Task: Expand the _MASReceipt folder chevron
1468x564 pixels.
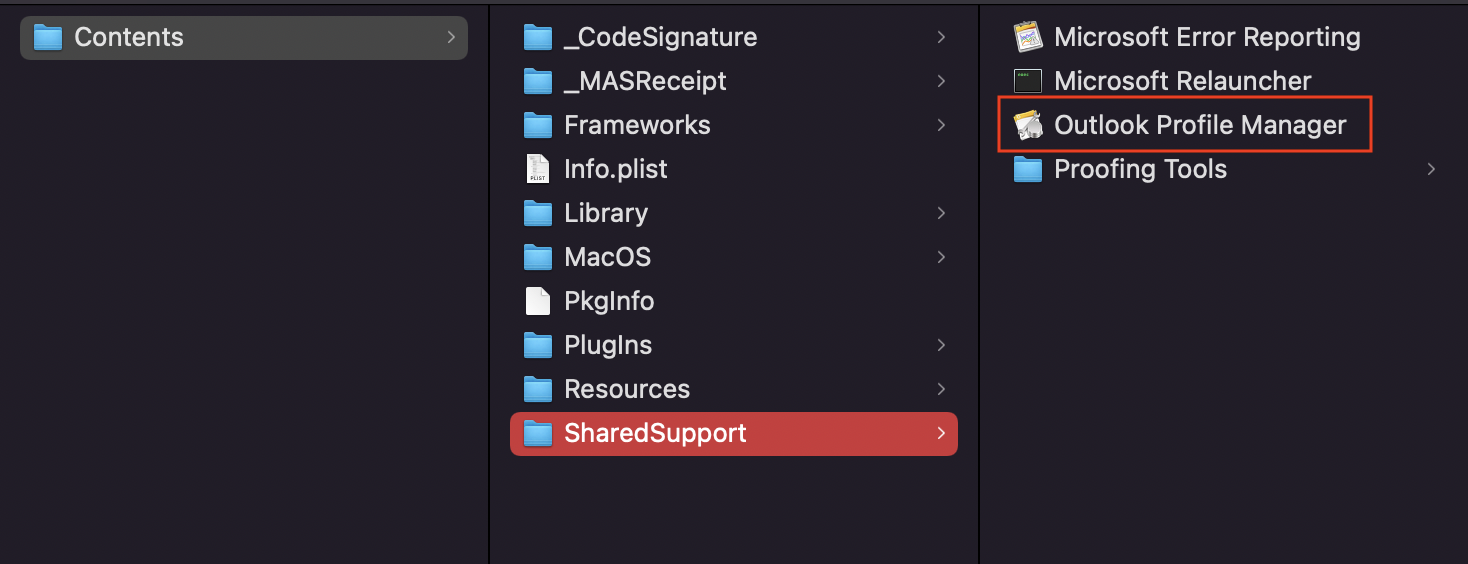Action: click(x=941, y=81)
